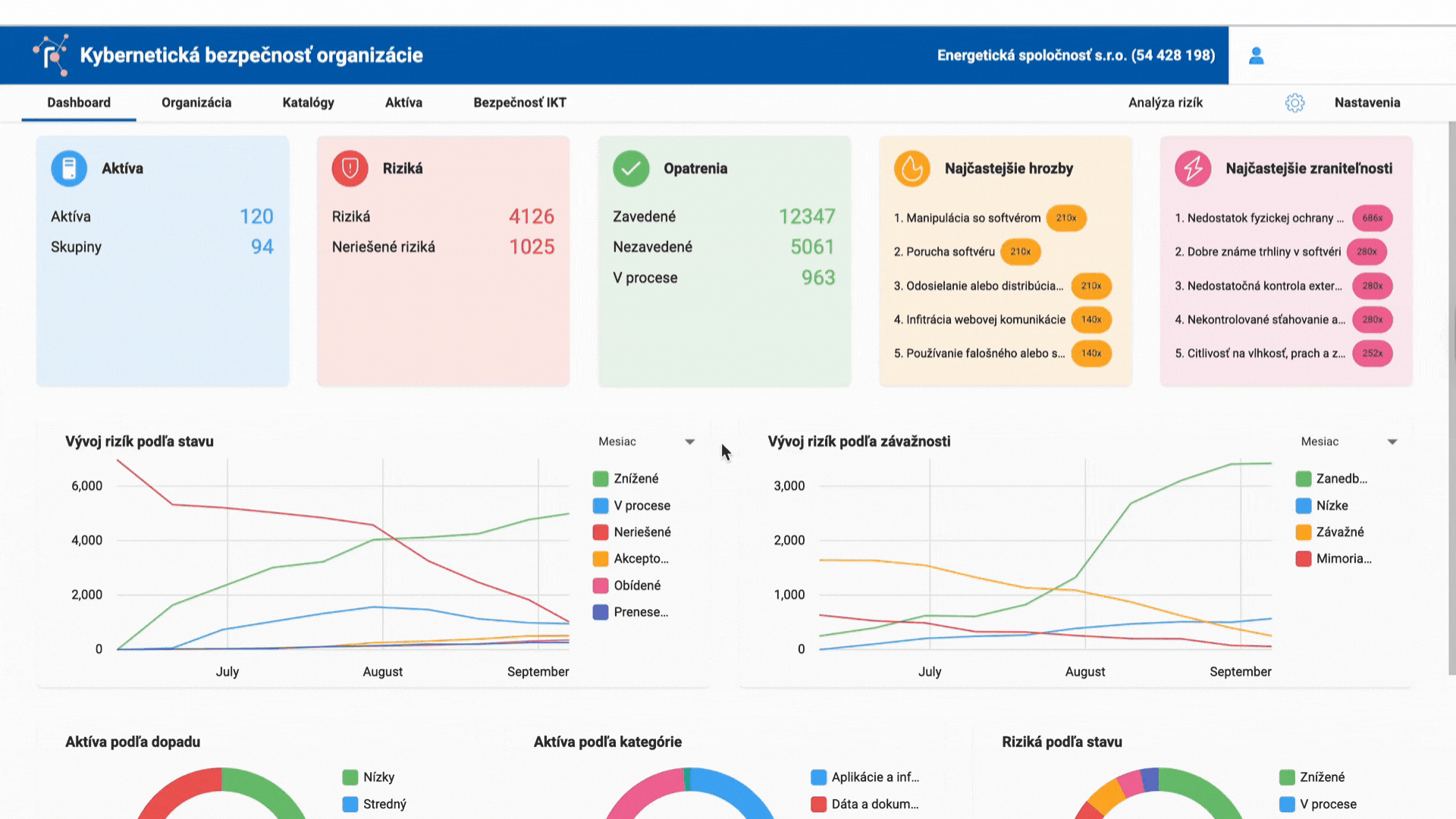The image size is (1456, 819).
Task: Click the red Riziká shield icon
Action: [350, 168]
